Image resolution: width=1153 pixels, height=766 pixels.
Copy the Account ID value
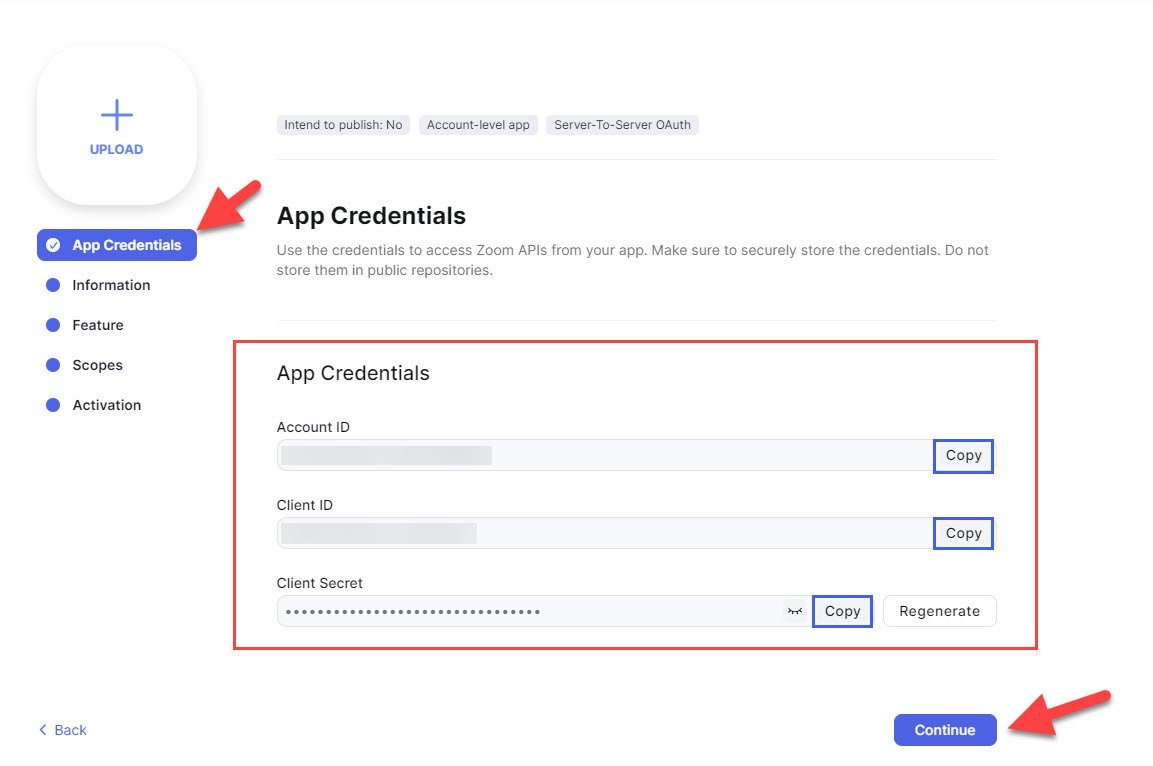(x=963, y=455)
